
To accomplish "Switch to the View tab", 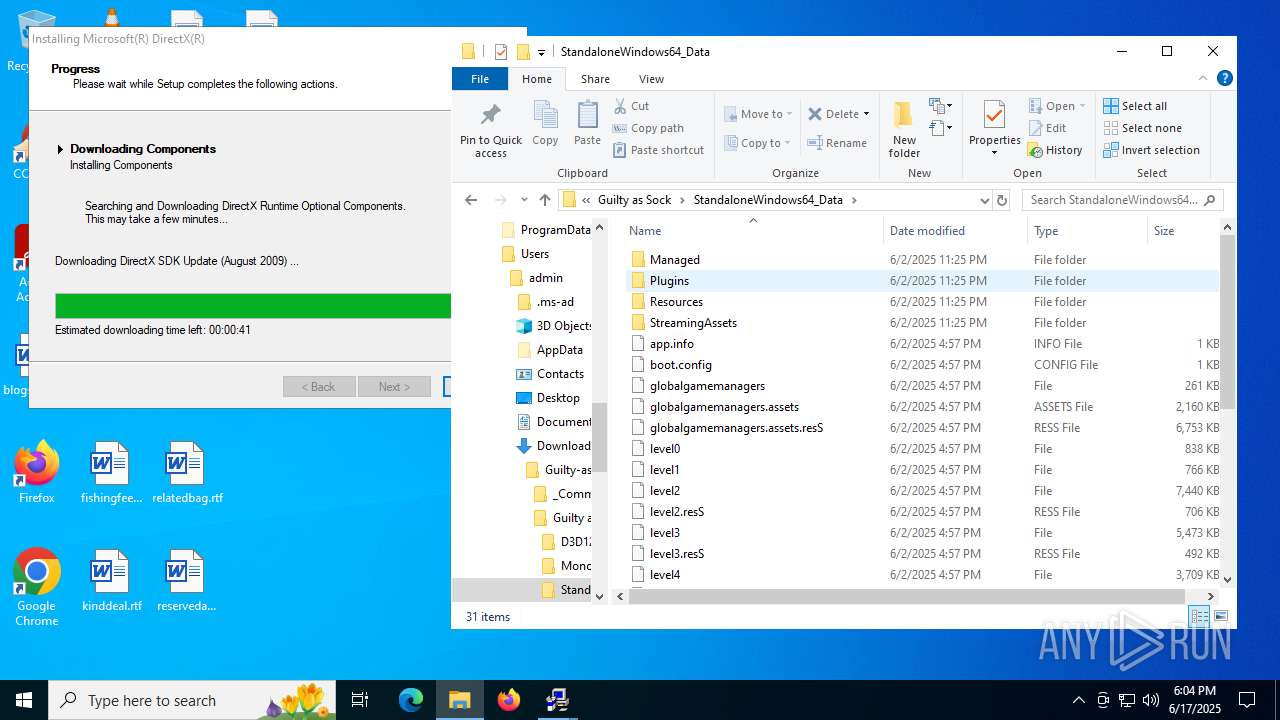I will (x=651, y=79).
